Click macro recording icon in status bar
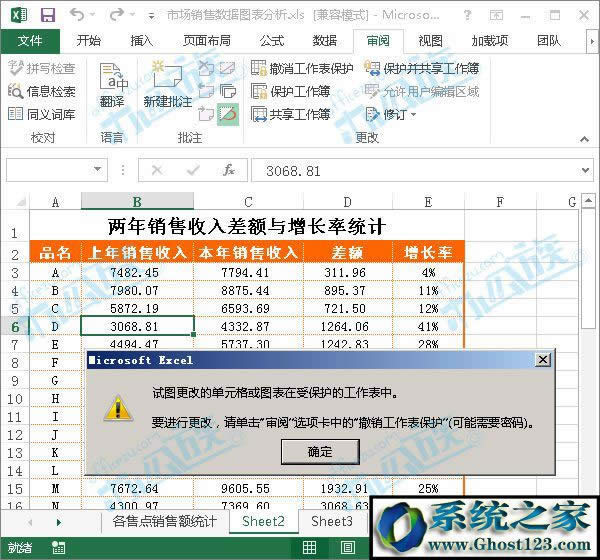 (59, 547)
